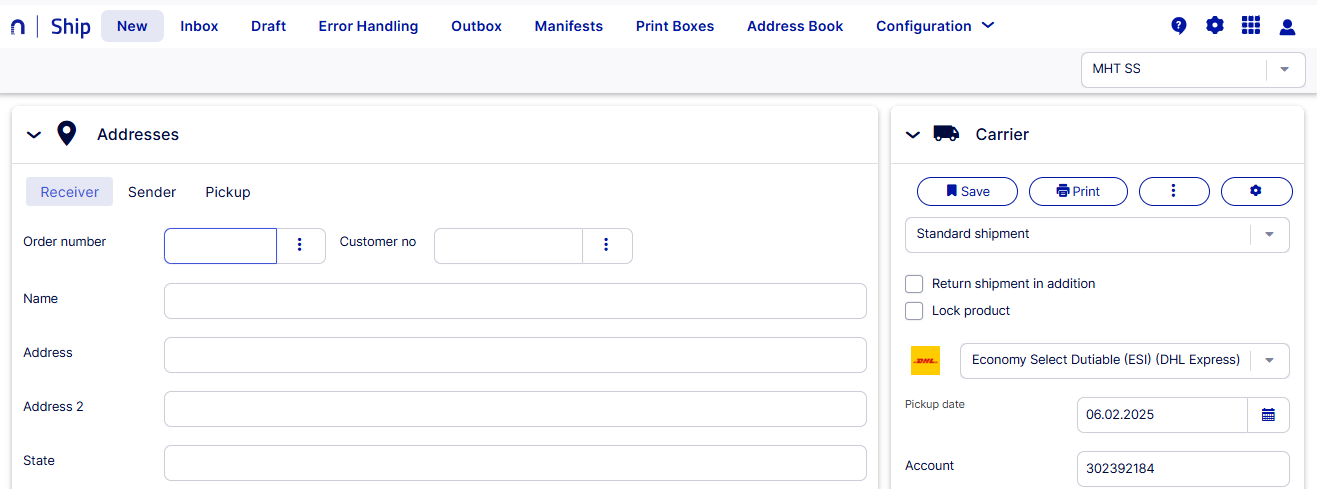
Task: Switch to the Sender tab
Action: coord(152,192)
